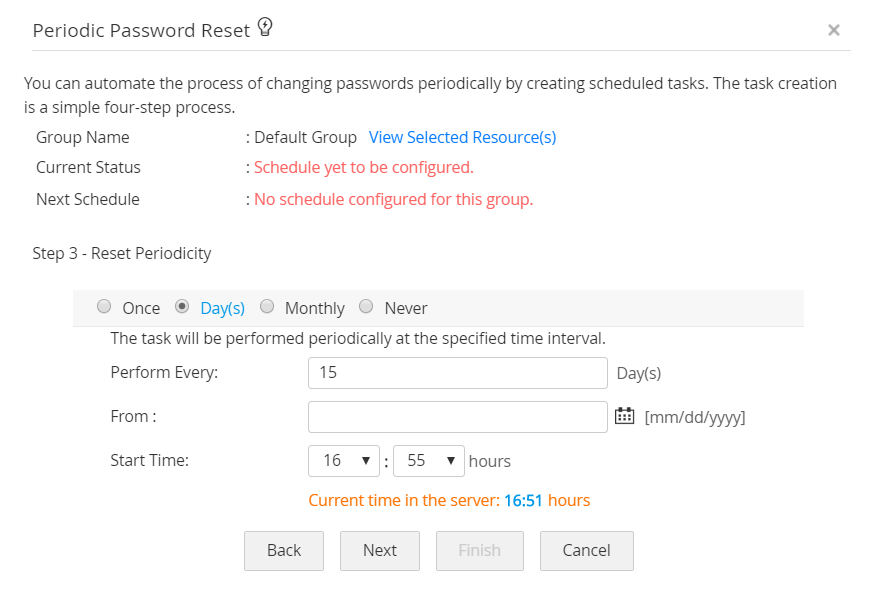Click the View Selected Resource(s) link

coord(462,137)
